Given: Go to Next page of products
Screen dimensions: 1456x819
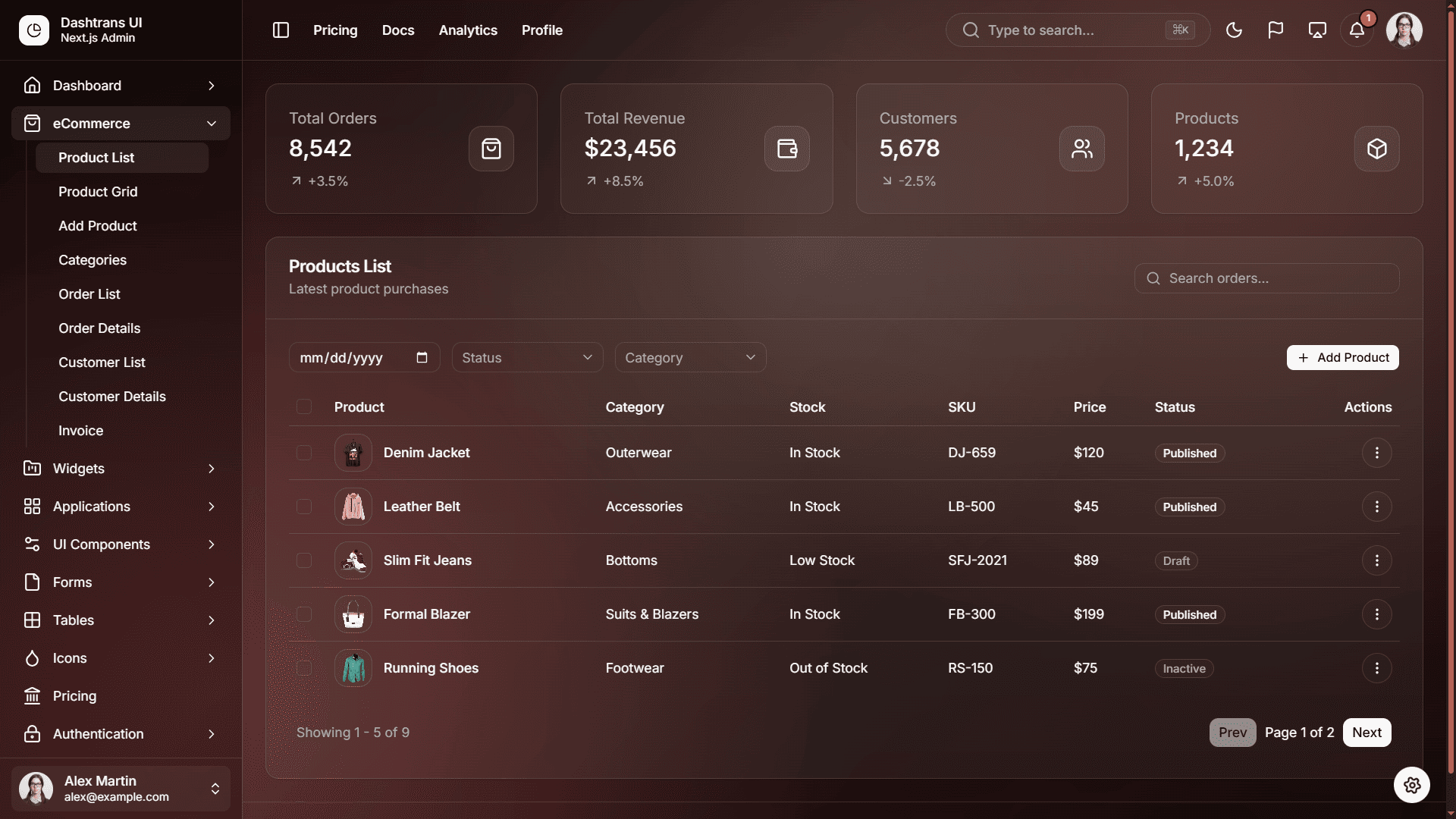Looking at the screenshot, I should click(1367, 733).
